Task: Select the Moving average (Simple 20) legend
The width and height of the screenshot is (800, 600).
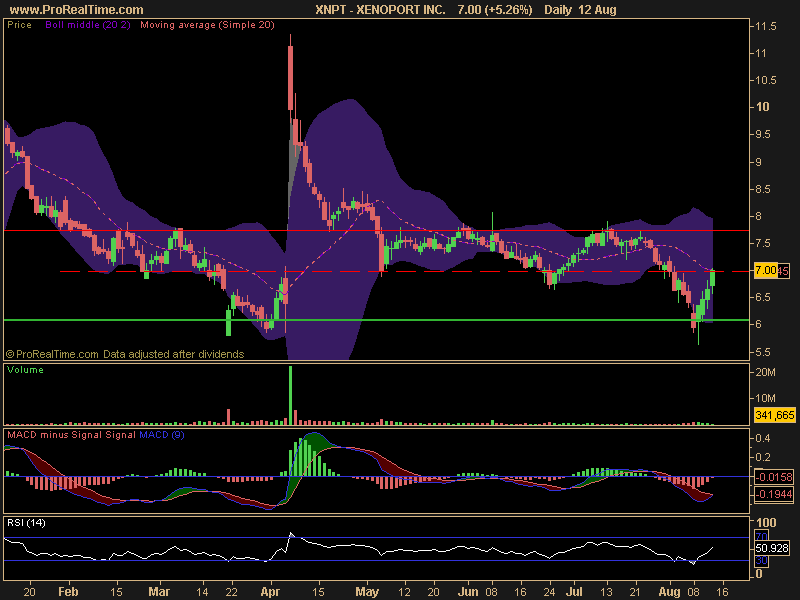Action: pyautogui.click(x=207, y=24)
